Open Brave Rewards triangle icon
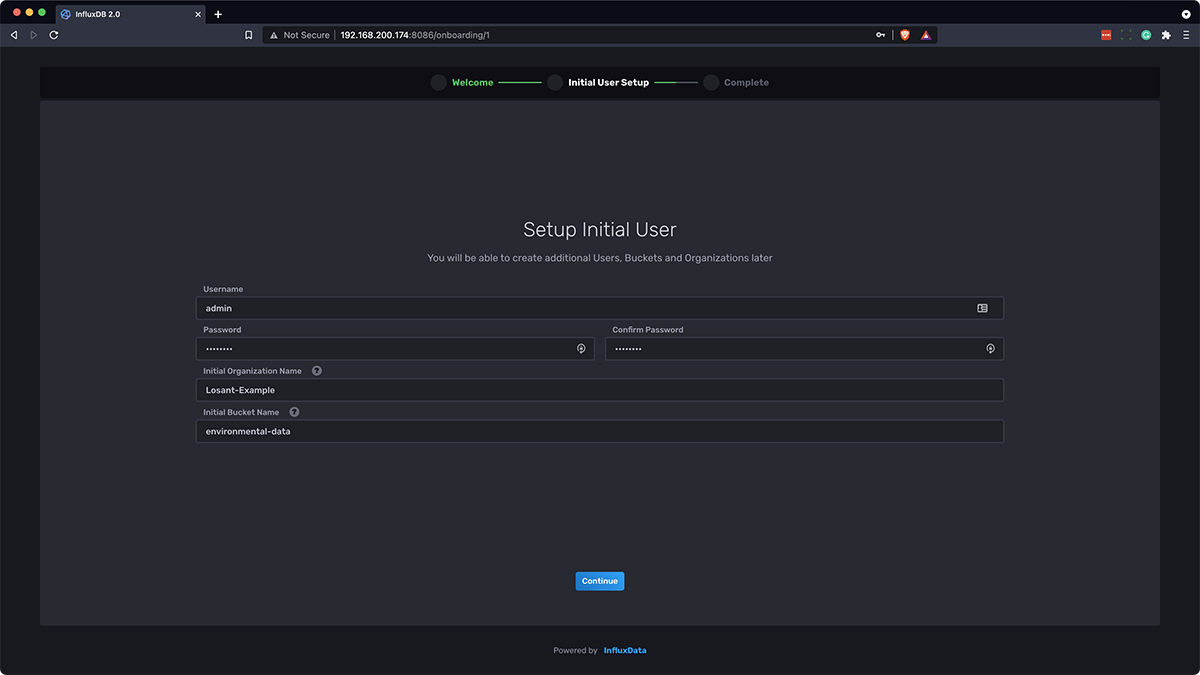Screen dimensions: 1200x675 (926, 35)
